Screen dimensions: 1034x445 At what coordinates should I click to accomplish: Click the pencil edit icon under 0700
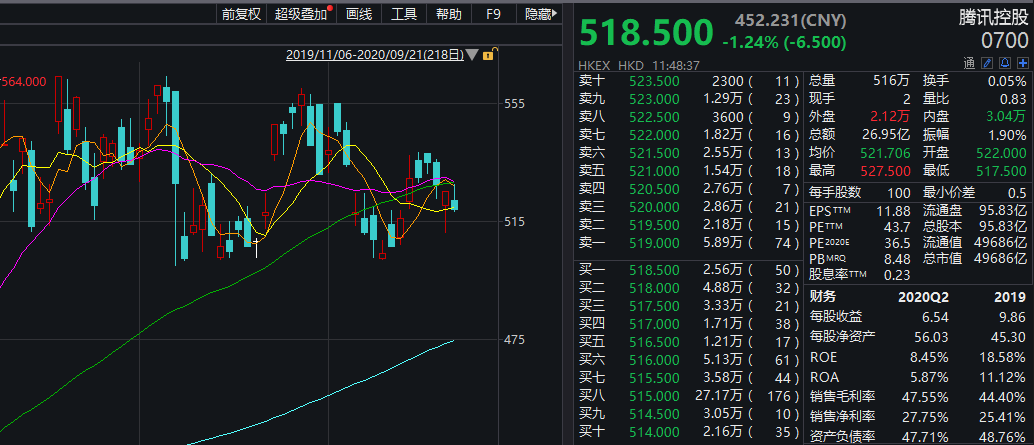987,64
